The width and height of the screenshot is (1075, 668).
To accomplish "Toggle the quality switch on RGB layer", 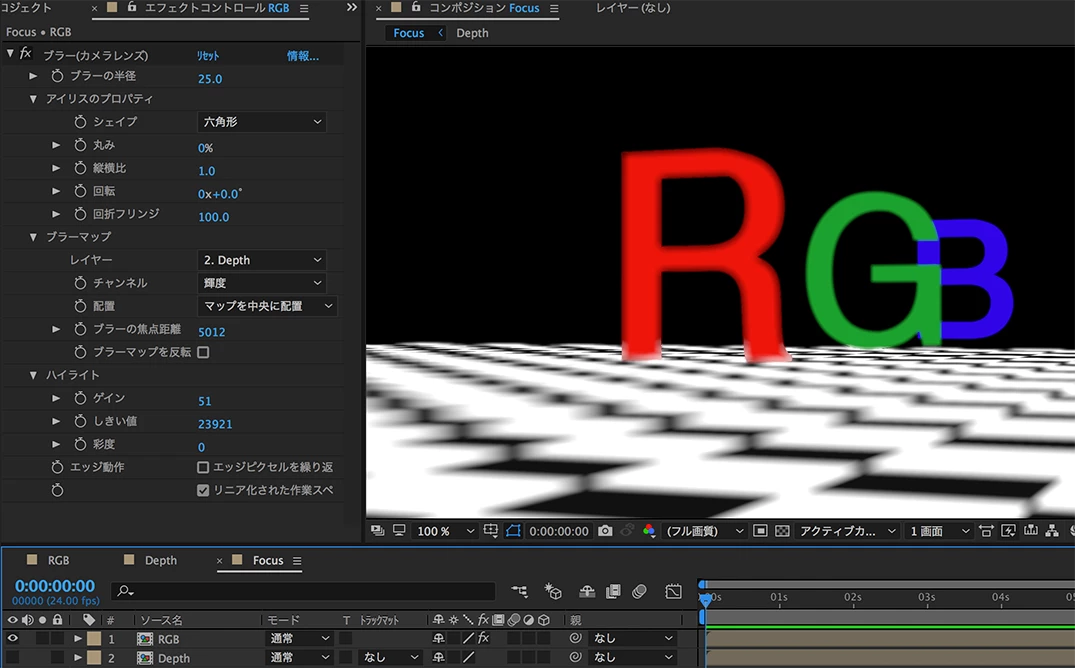I will [x=468, y=638].
